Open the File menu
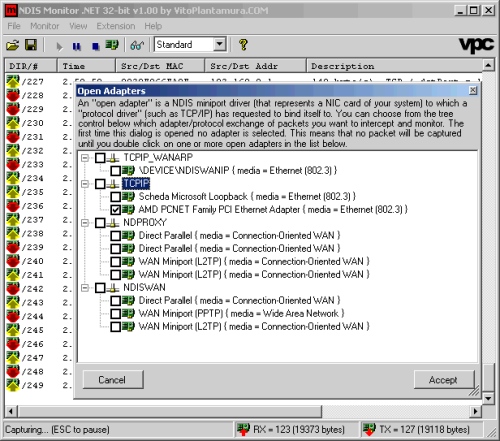 (14, 26)
